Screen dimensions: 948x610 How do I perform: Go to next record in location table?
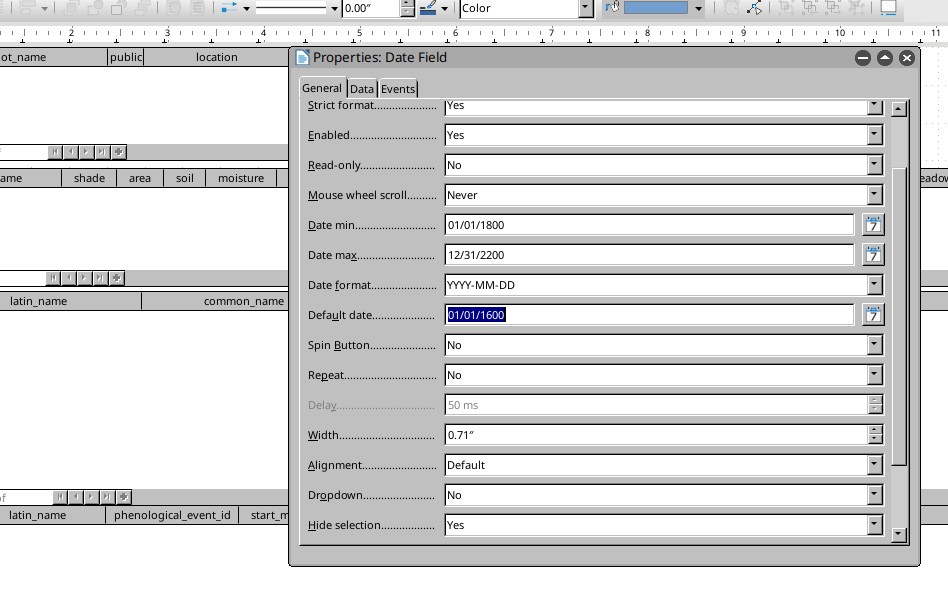pyautogui.click(x=86, y=152)
